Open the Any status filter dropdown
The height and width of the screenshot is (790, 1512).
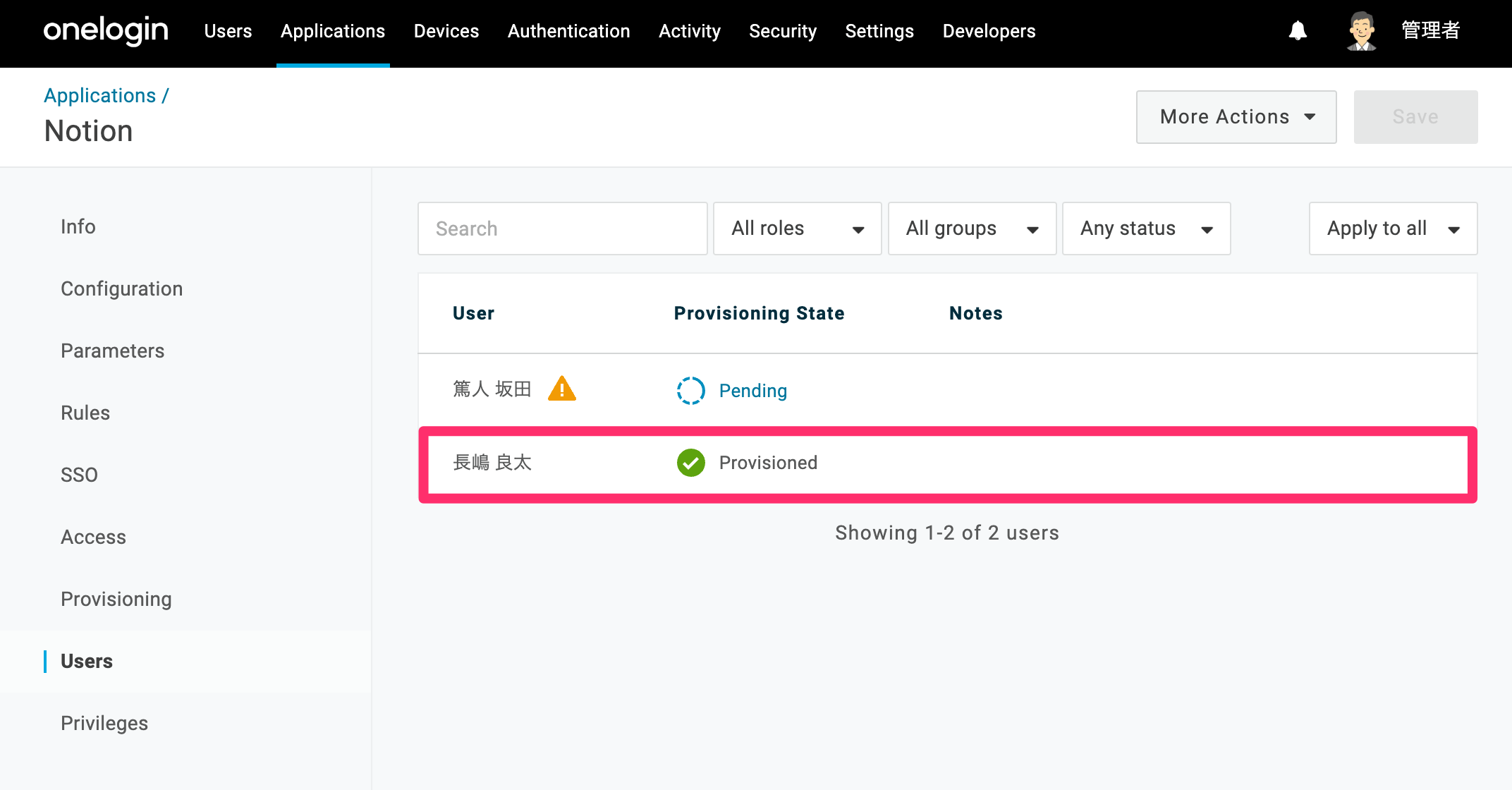(1147, 229)
